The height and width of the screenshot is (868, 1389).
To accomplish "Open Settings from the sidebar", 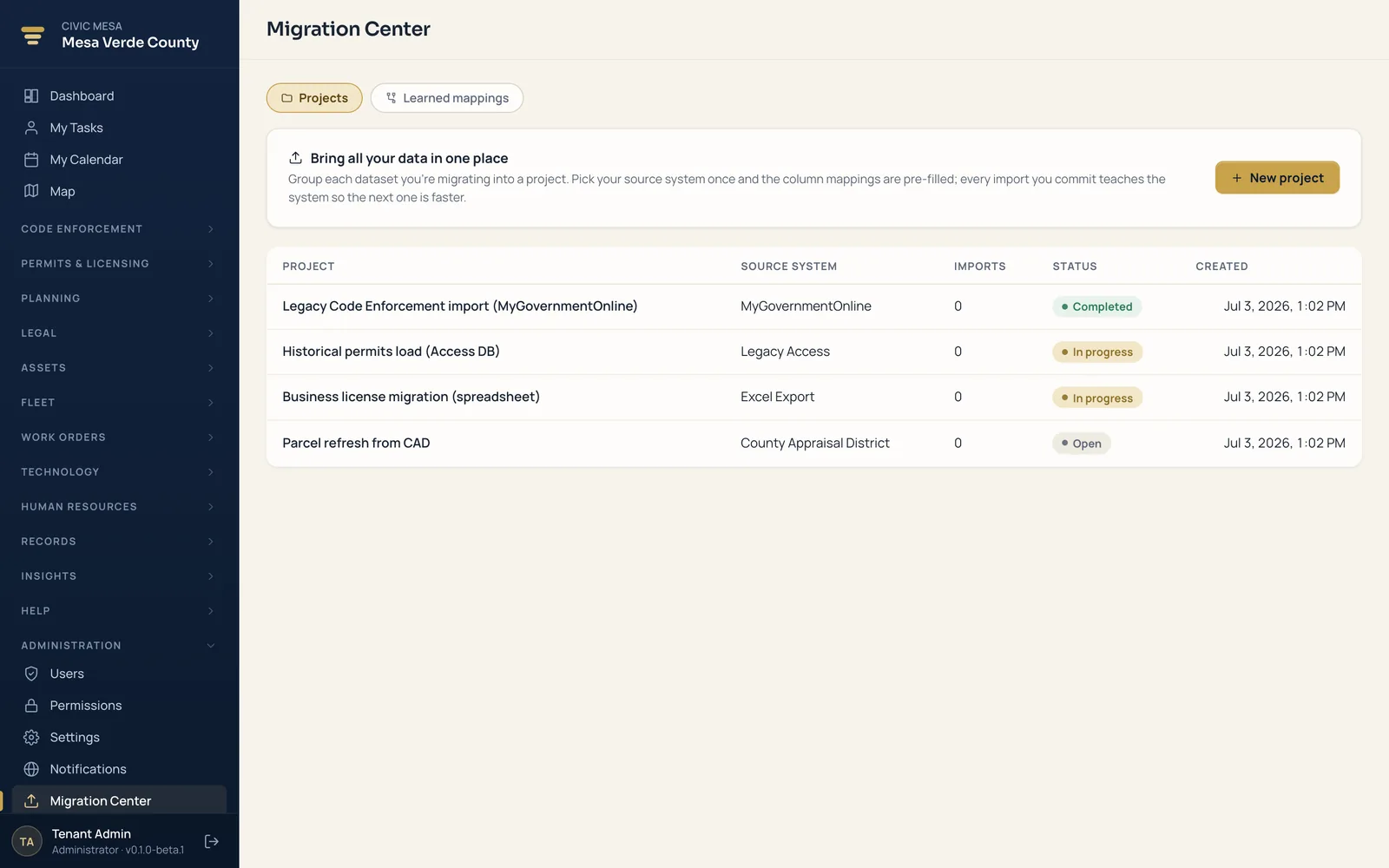I will tap(119, 737).
